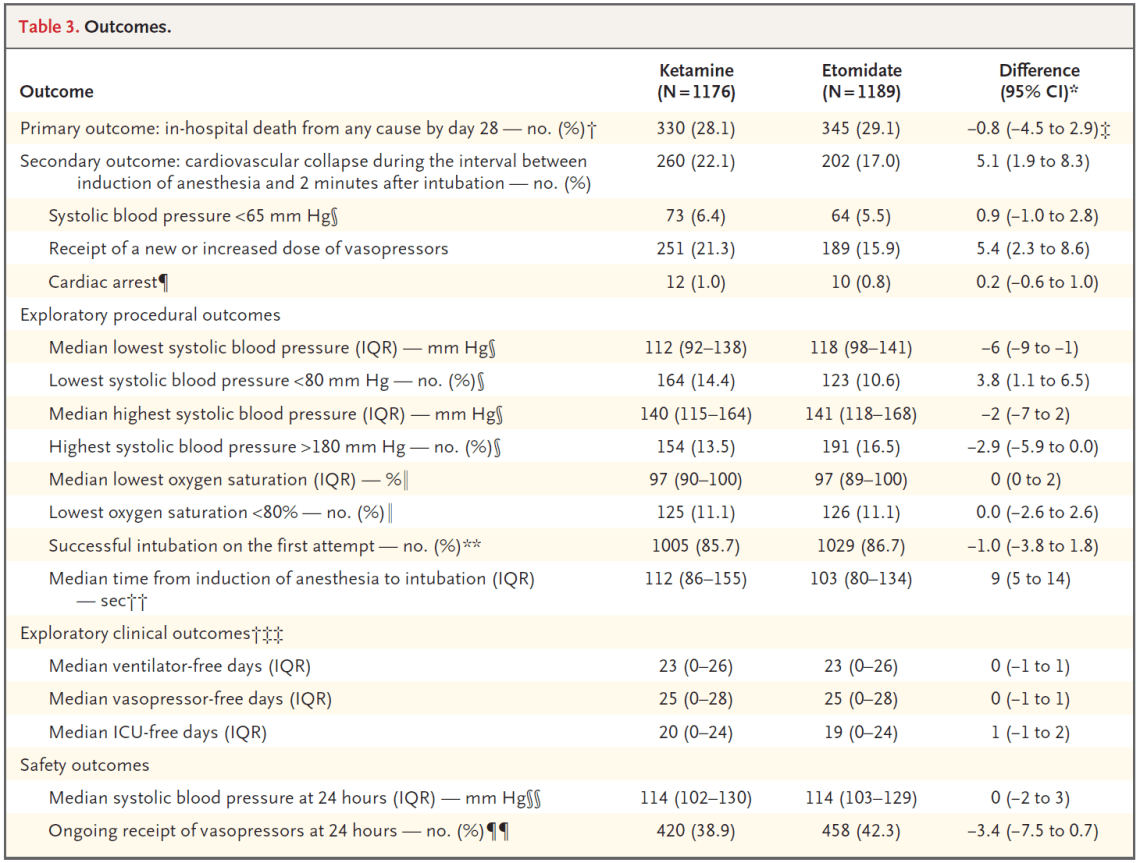
Task: Select the Ketamine column header
Action: point(696,81)
